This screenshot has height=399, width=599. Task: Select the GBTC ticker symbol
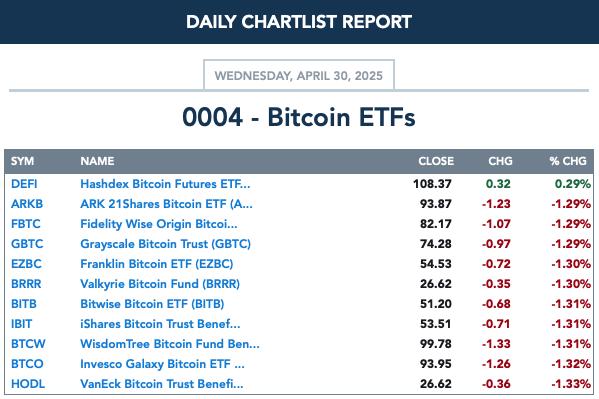point(27,243)
